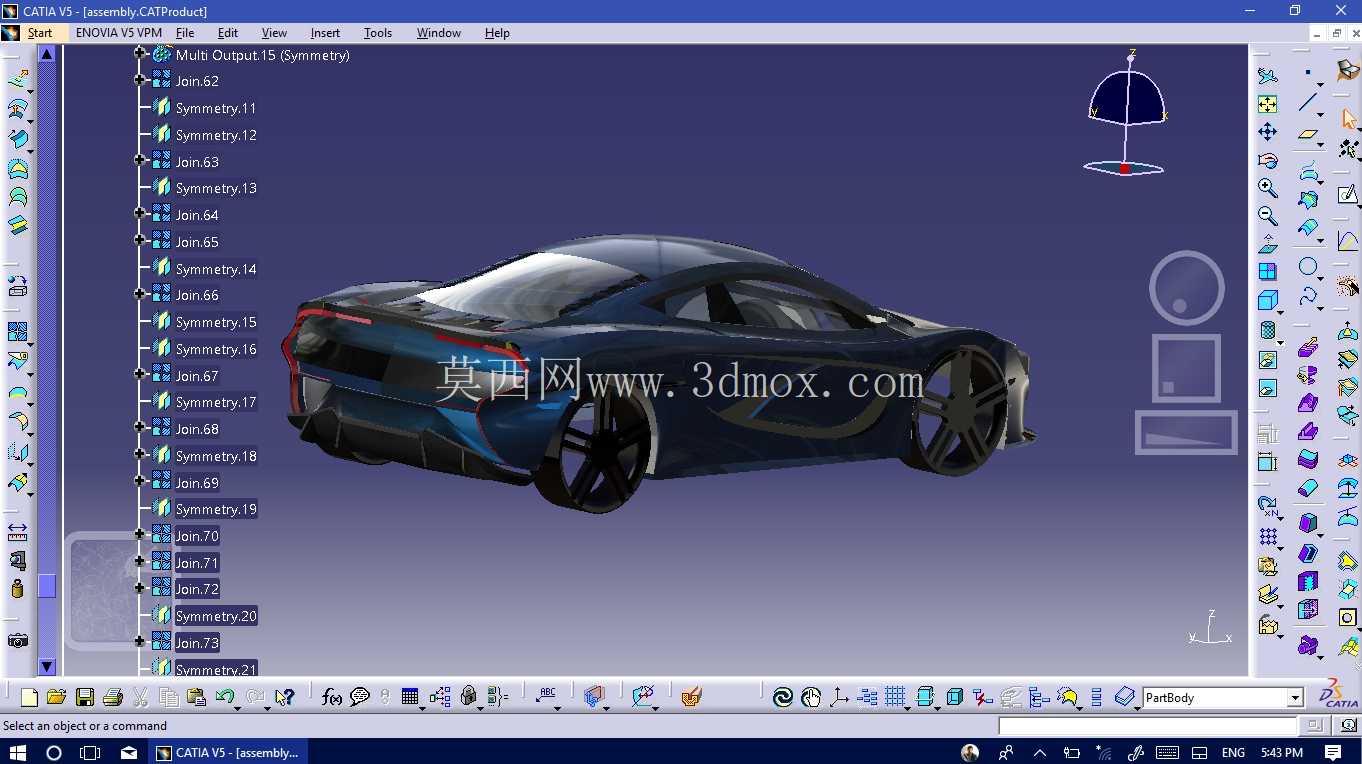Image resolution: width=1362 pixels, height=764 pixels.
Task: Select Symmetry.14 in the tree
Action: coord(216,269)
